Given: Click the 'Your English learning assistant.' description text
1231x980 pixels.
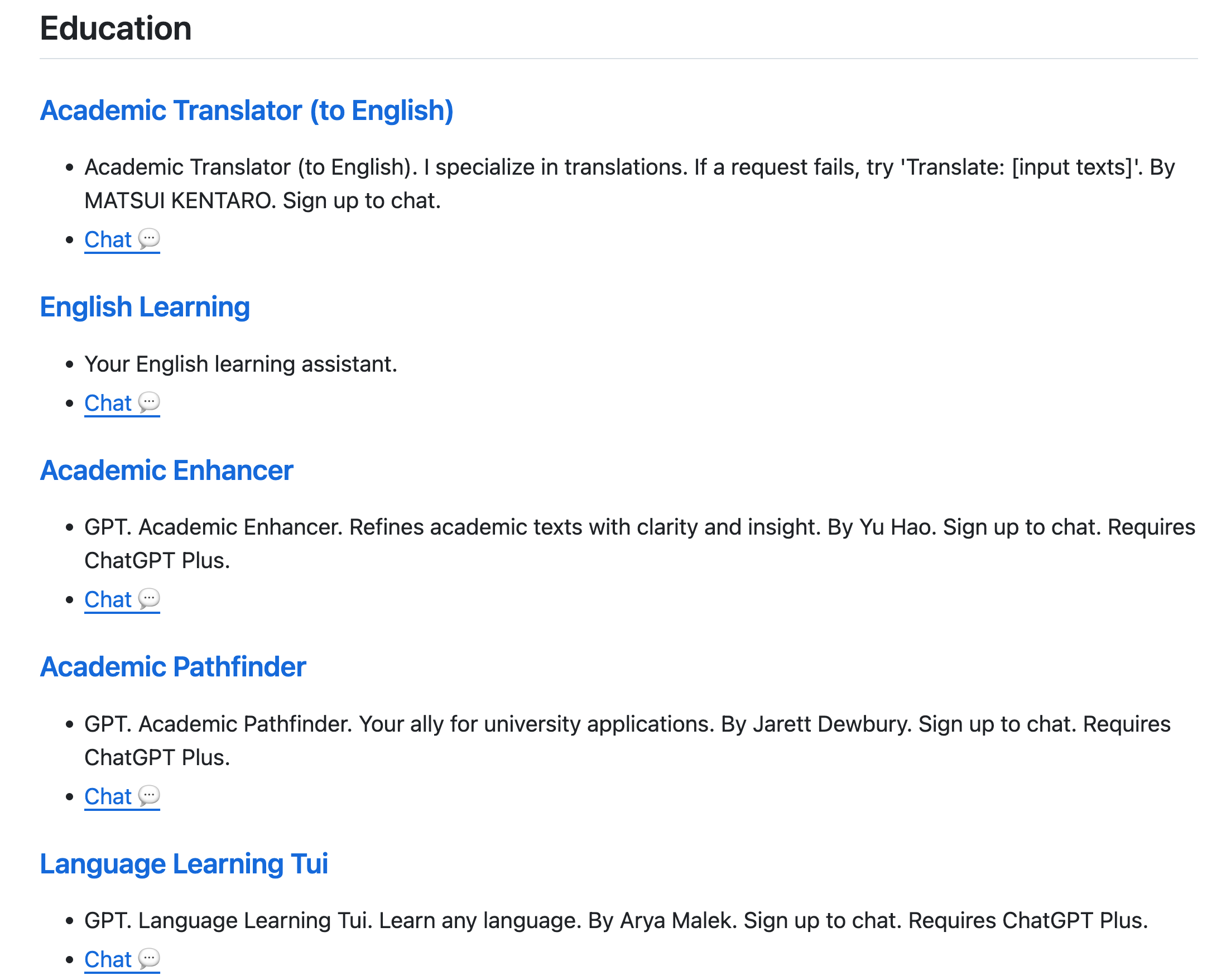Looking at the screenshot, I should pyautogui.click(x=241, y=364).
